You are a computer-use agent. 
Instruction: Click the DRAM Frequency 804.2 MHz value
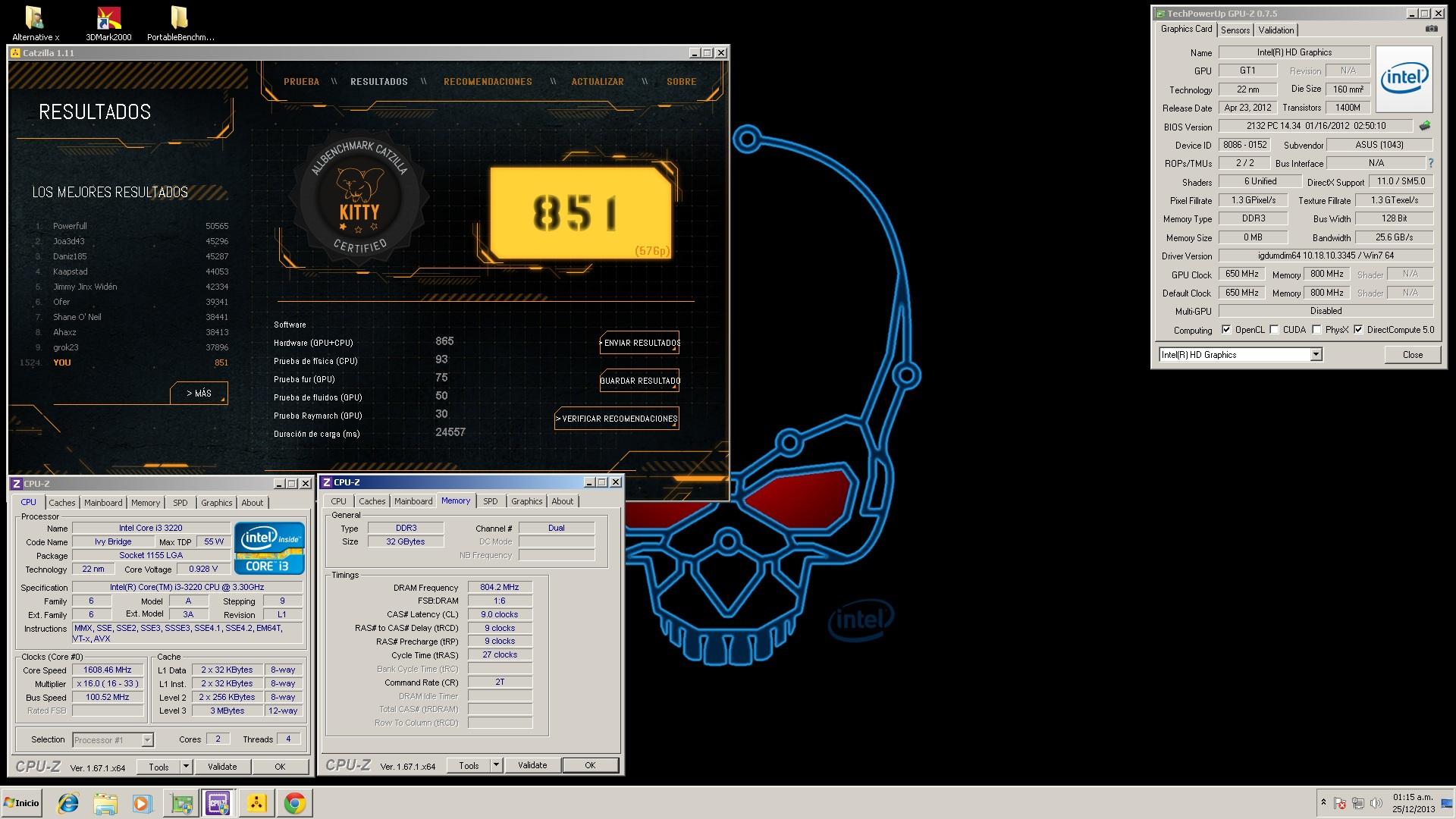500,587
